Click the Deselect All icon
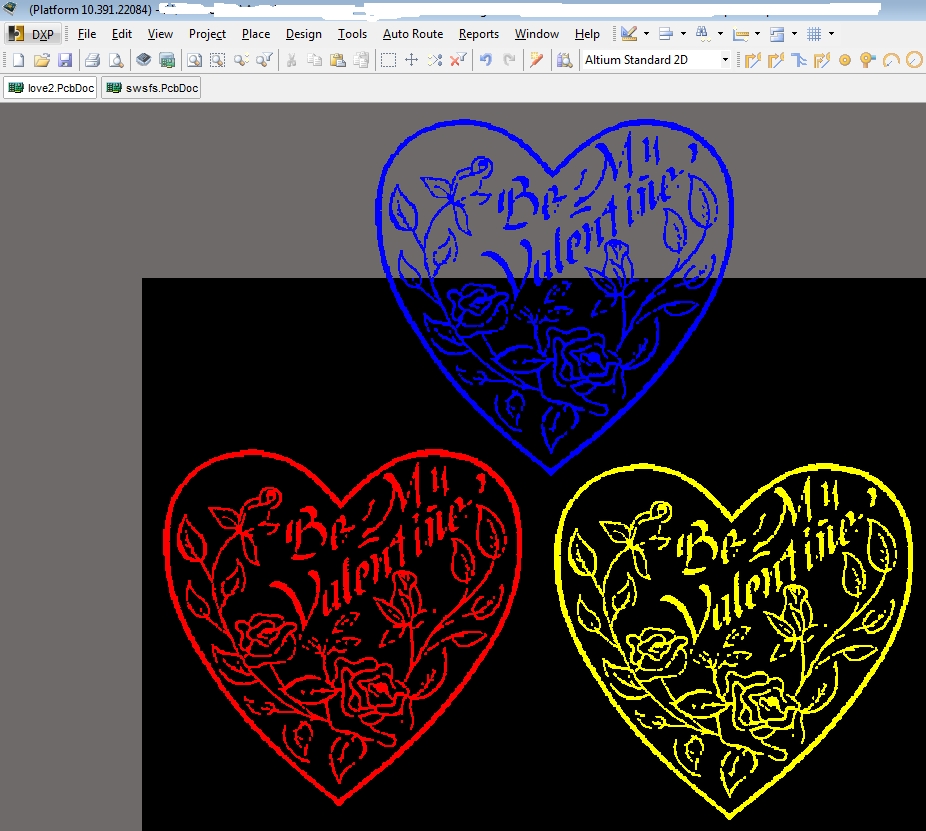Viewport: 926px width, 831px height. [435, 60]
